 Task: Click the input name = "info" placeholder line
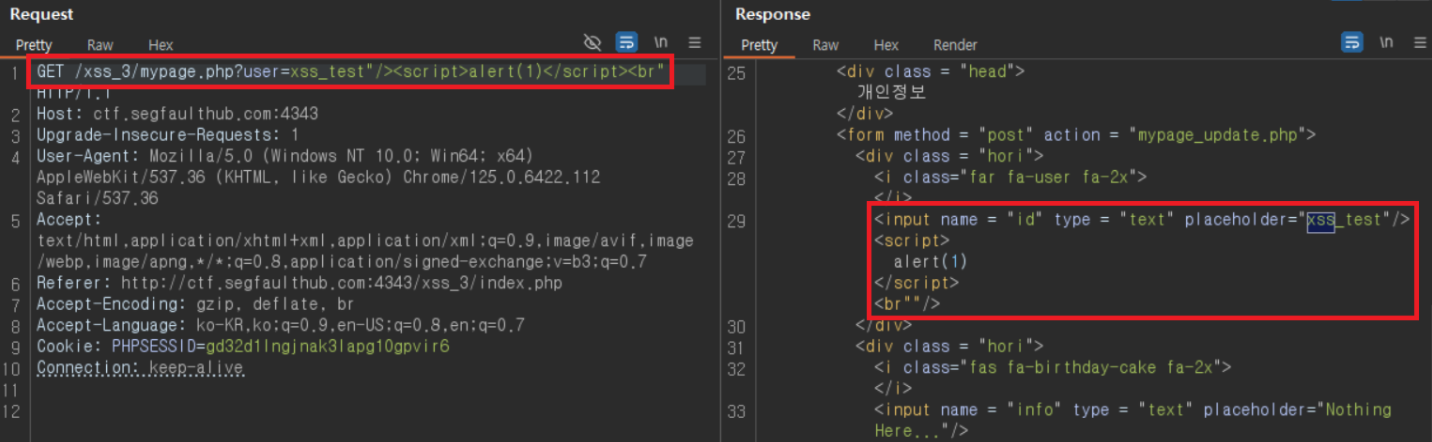click(x=1132, y=410)
